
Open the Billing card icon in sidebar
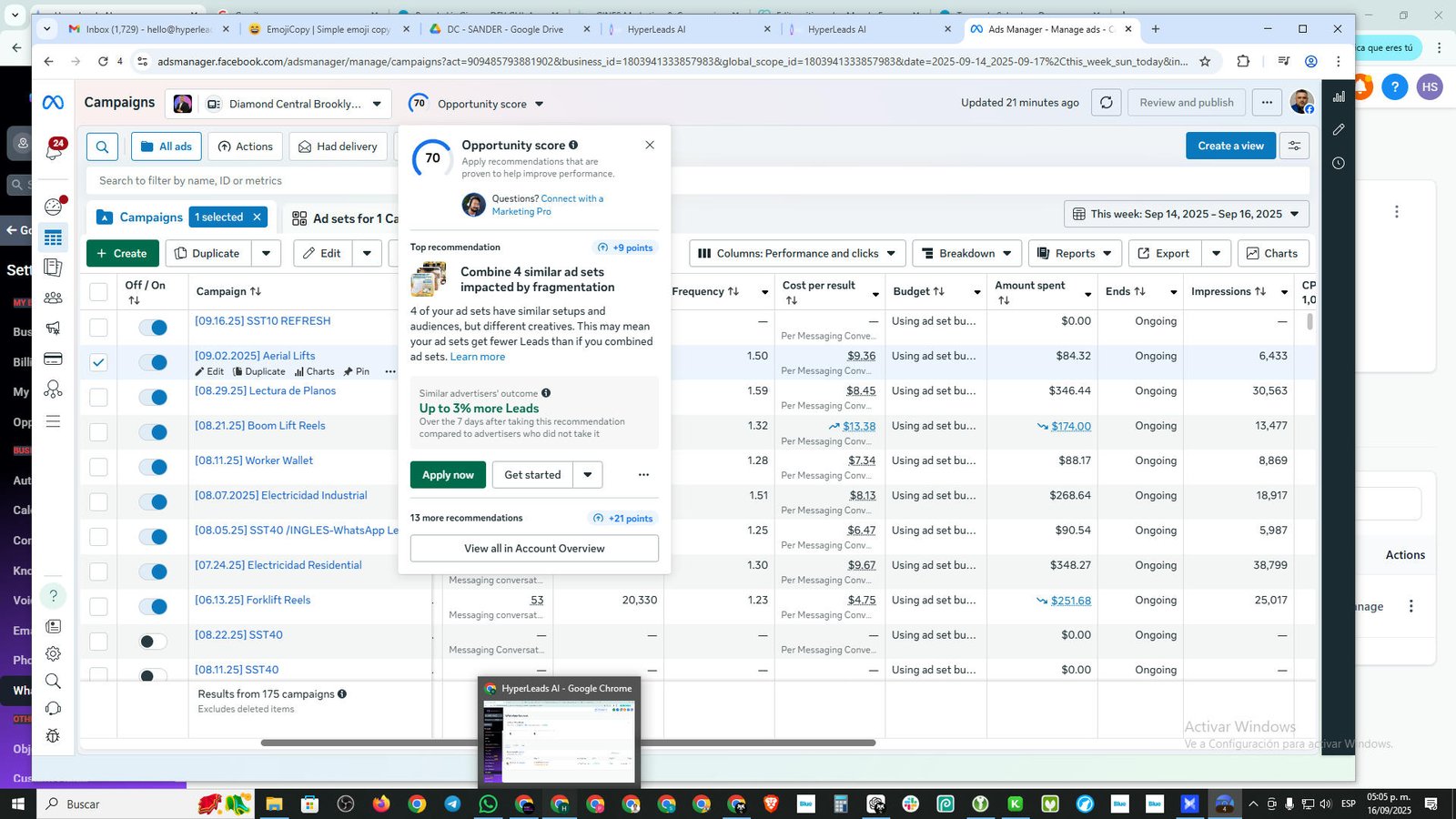54,359
